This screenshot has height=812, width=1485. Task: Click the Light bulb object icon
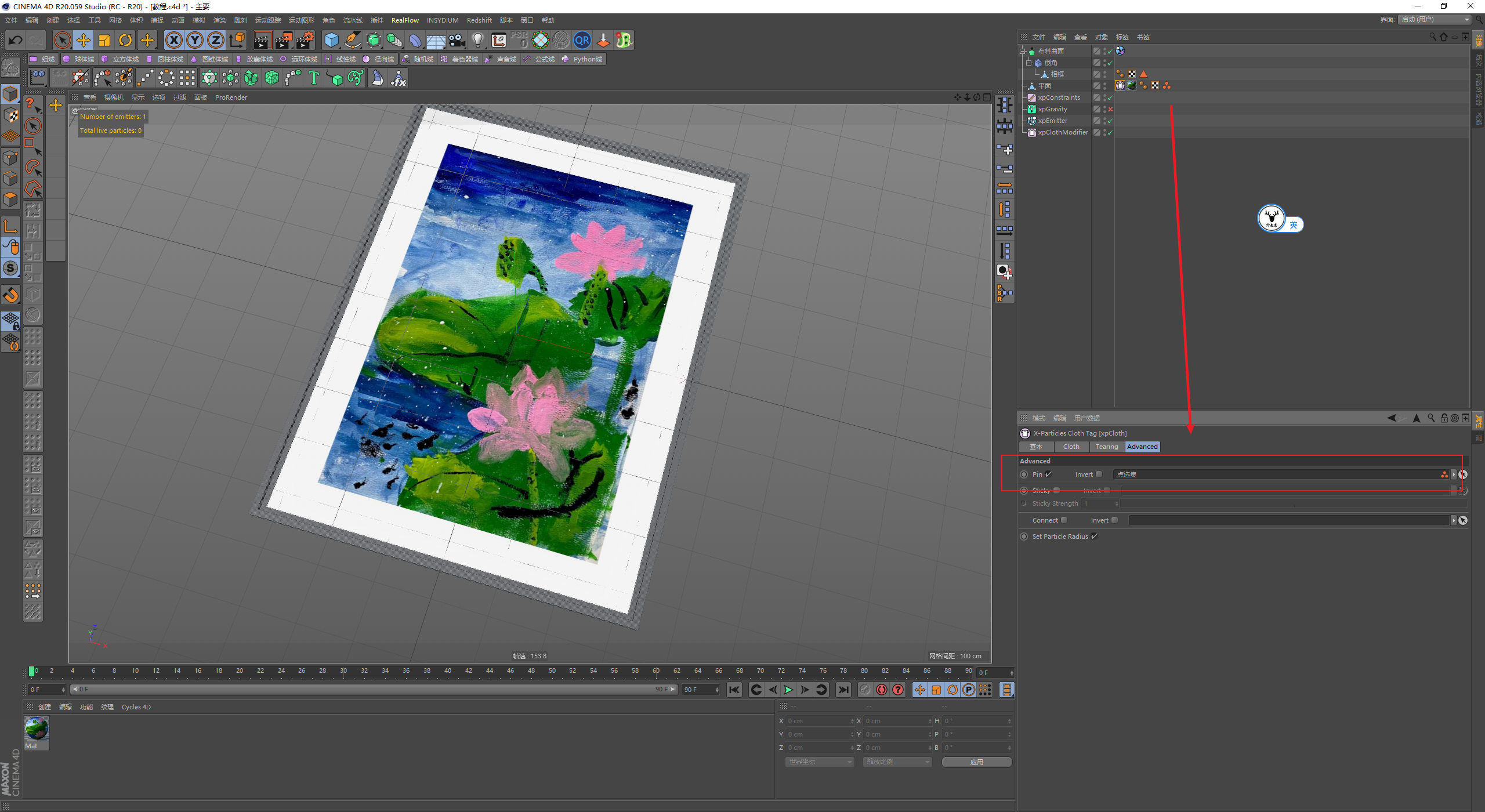click(477, 40)
